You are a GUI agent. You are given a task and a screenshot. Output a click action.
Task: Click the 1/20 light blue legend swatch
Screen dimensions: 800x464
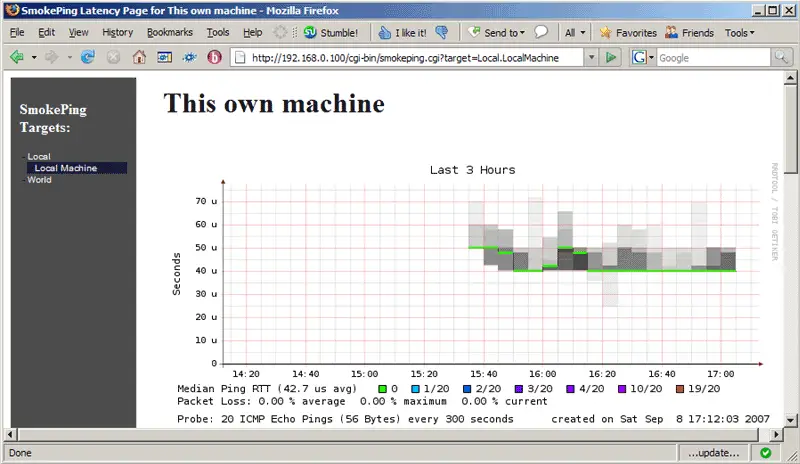click(x=415, y=389)
